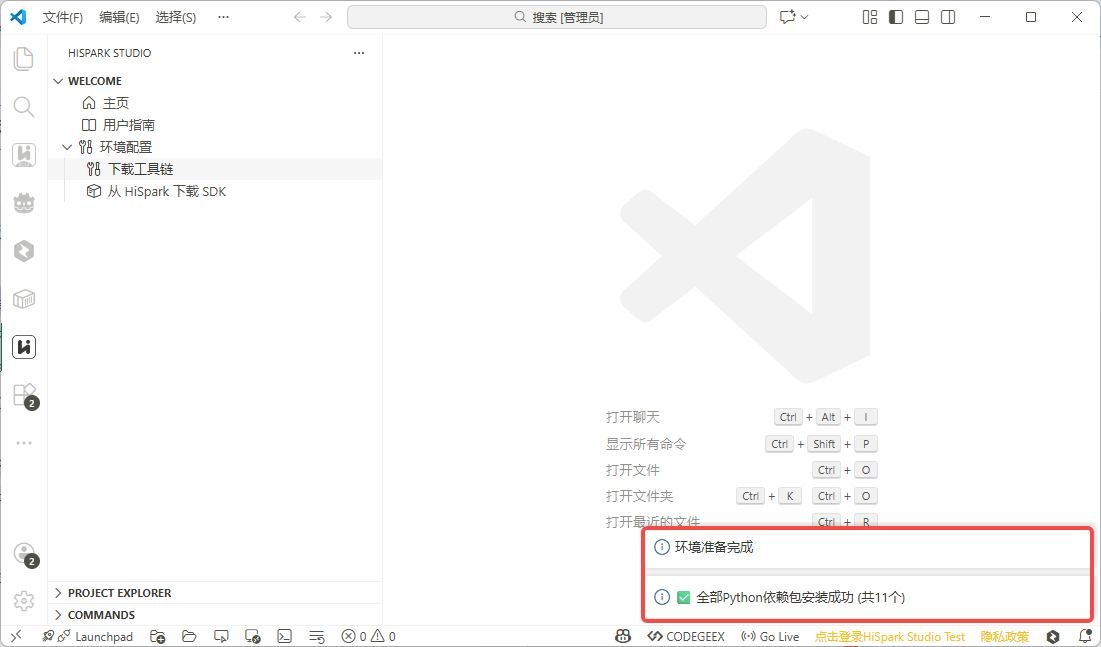Click the terminal icon in status bar
This screenshot has height=647, width=1101.
point(284,636)
